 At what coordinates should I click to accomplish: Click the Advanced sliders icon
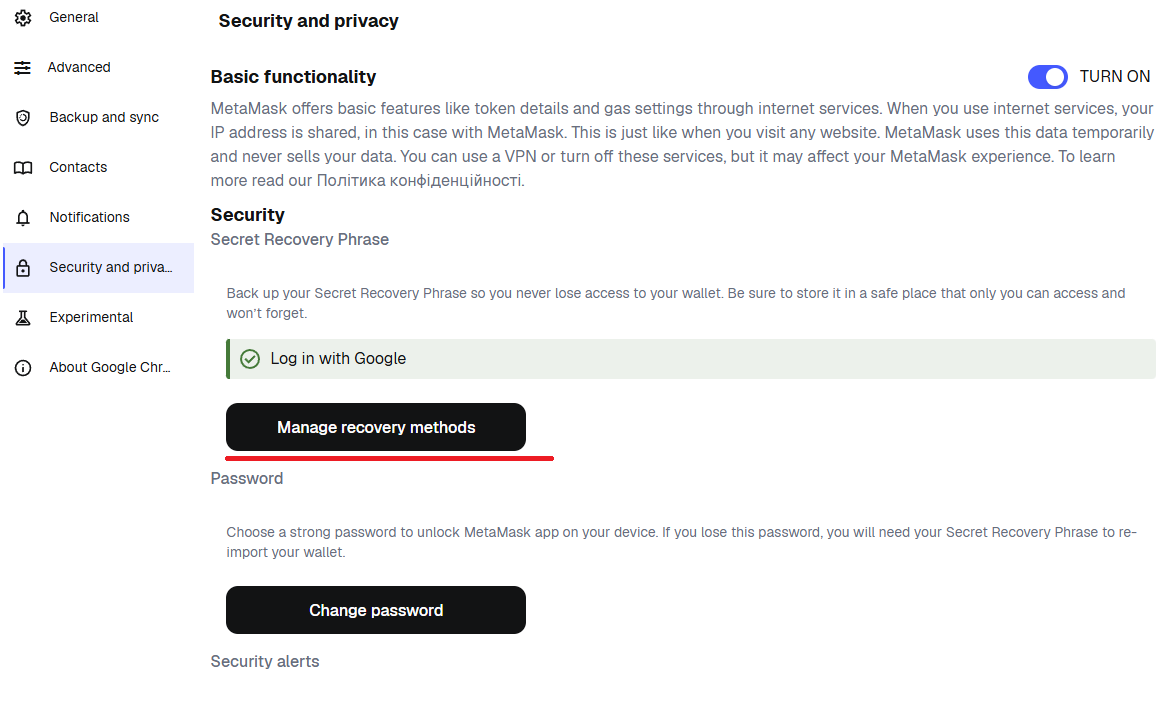[x=23, y=68]
